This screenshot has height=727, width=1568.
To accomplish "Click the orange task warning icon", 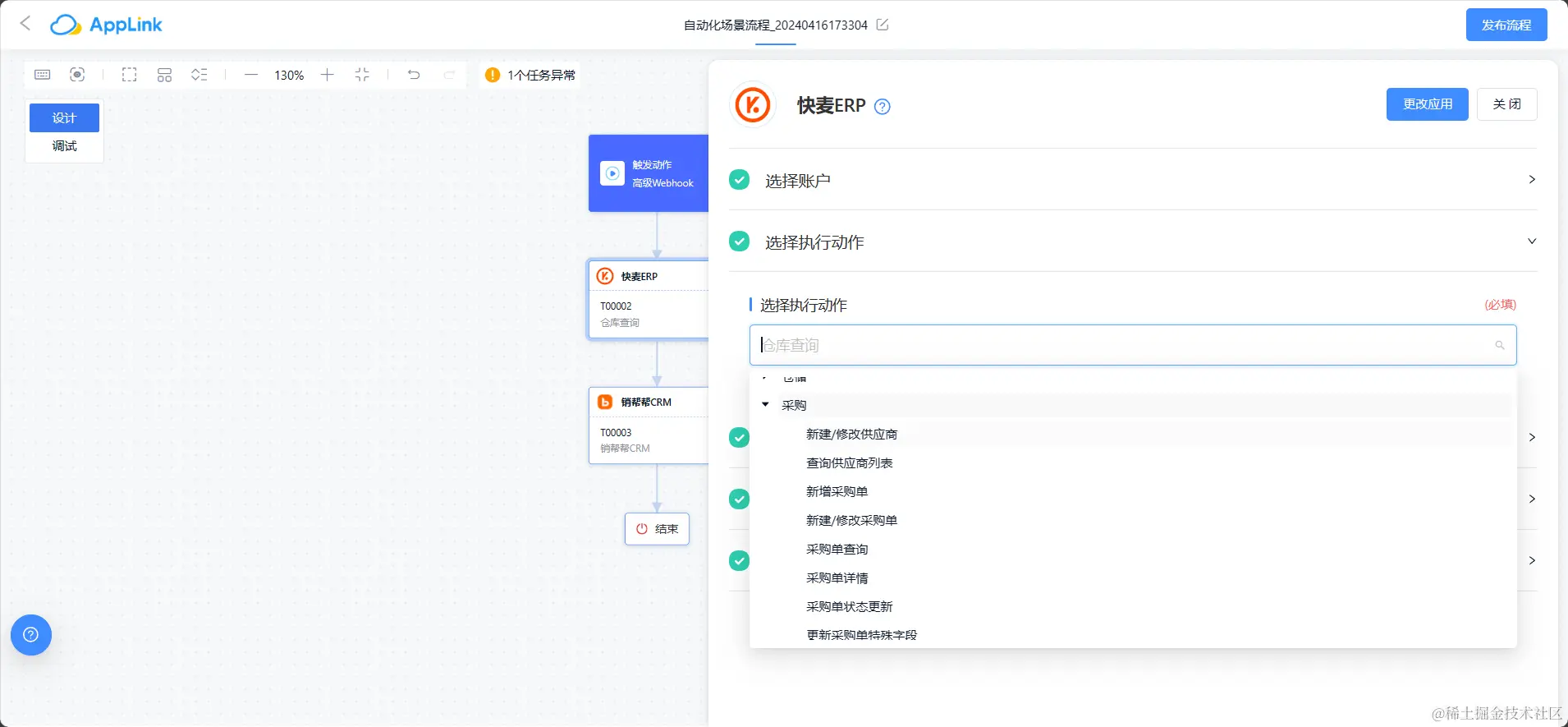I will 493,75.
